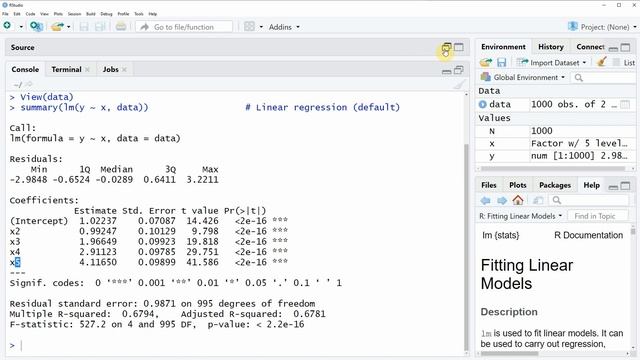The image size is (640, 360).
Task: Select the Packages tab
Action: click(555, 185)
